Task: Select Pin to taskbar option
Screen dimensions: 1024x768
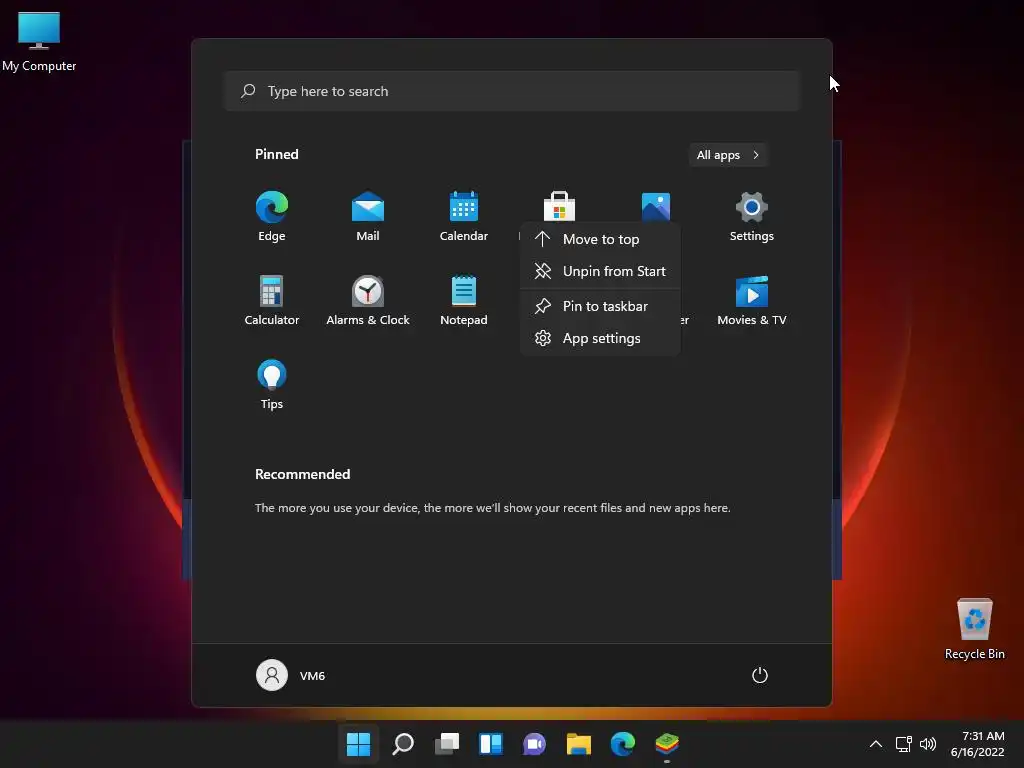Action: 600,306
